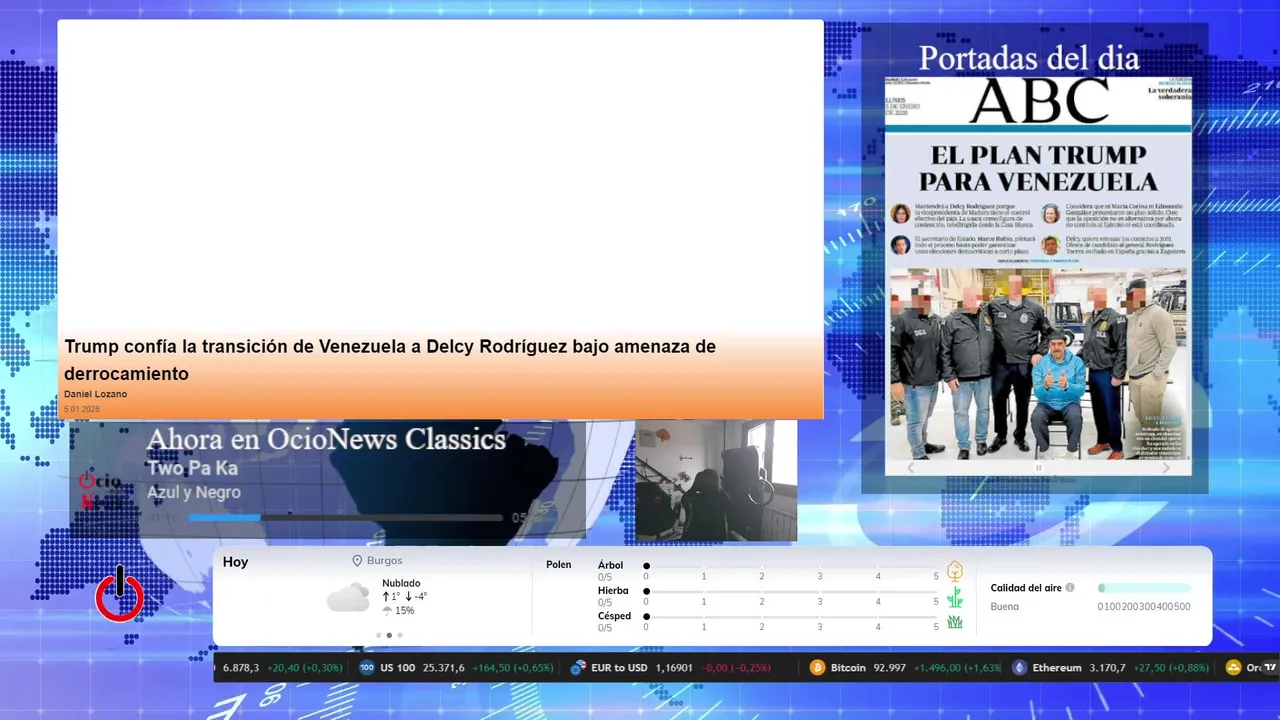1280x720 pixels.
Task: Select the first weather carousel dot
Action: 378,635
